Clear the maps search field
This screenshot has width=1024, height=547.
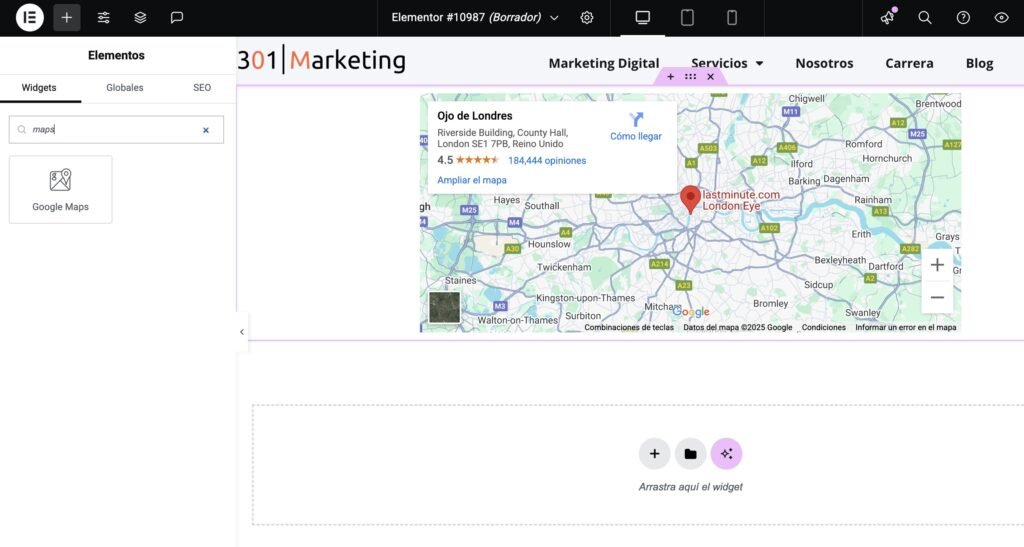206,130
